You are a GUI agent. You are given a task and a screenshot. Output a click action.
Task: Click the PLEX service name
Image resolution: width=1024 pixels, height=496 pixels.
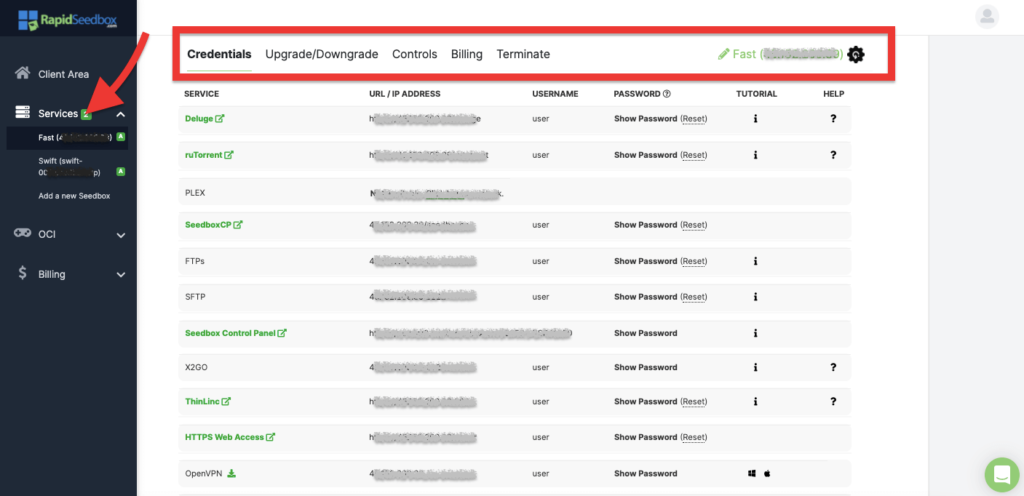click(x=195, y=193)
